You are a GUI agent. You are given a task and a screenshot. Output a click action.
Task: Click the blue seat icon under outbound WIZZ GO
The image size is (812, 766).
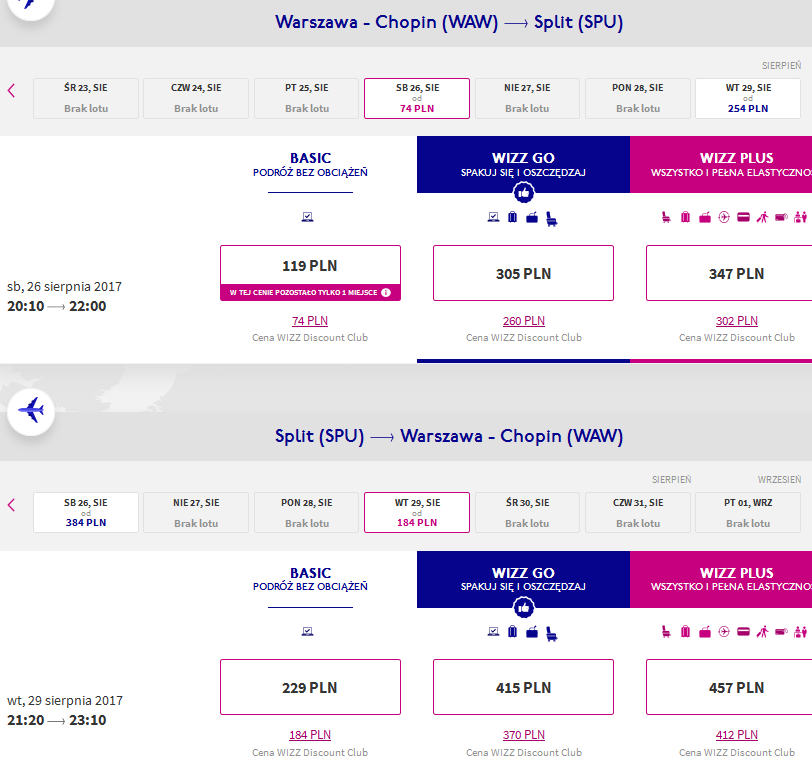552,219
